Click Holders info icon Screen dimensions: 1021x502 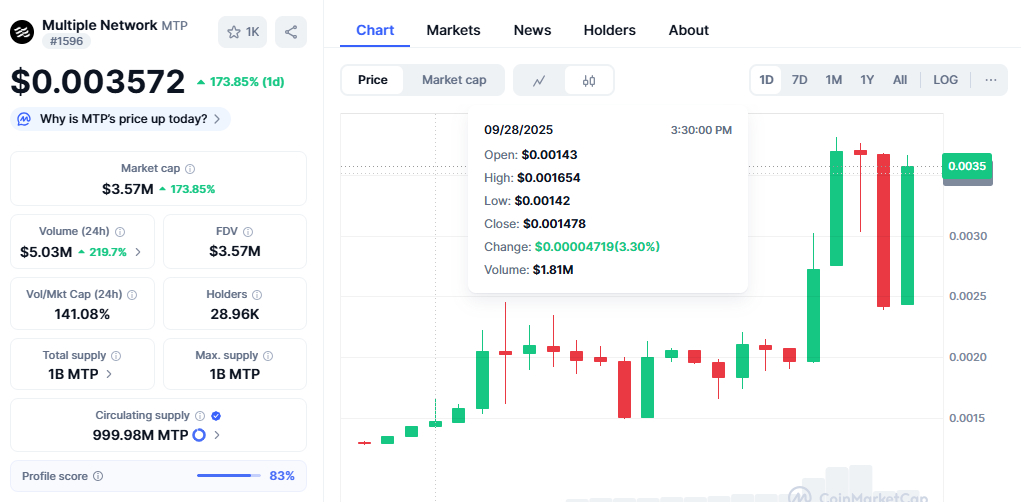pos(257,295)
